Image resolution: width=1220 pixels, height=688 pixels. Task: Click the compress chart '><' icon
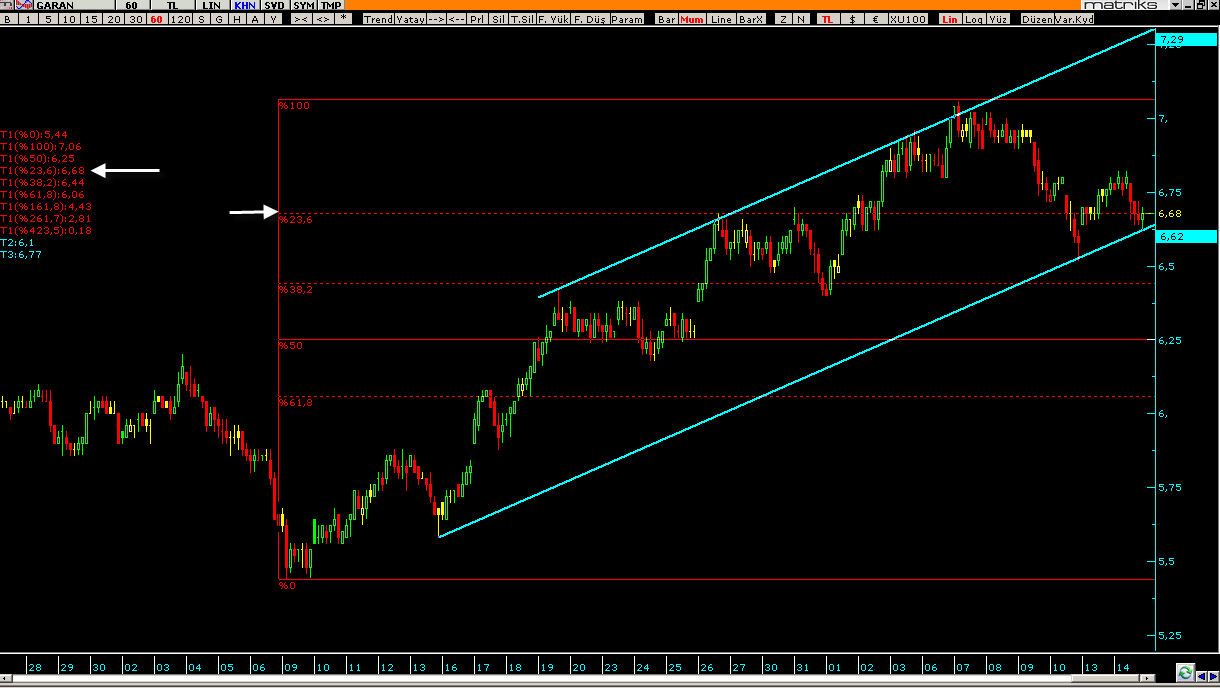pos(300,19)
